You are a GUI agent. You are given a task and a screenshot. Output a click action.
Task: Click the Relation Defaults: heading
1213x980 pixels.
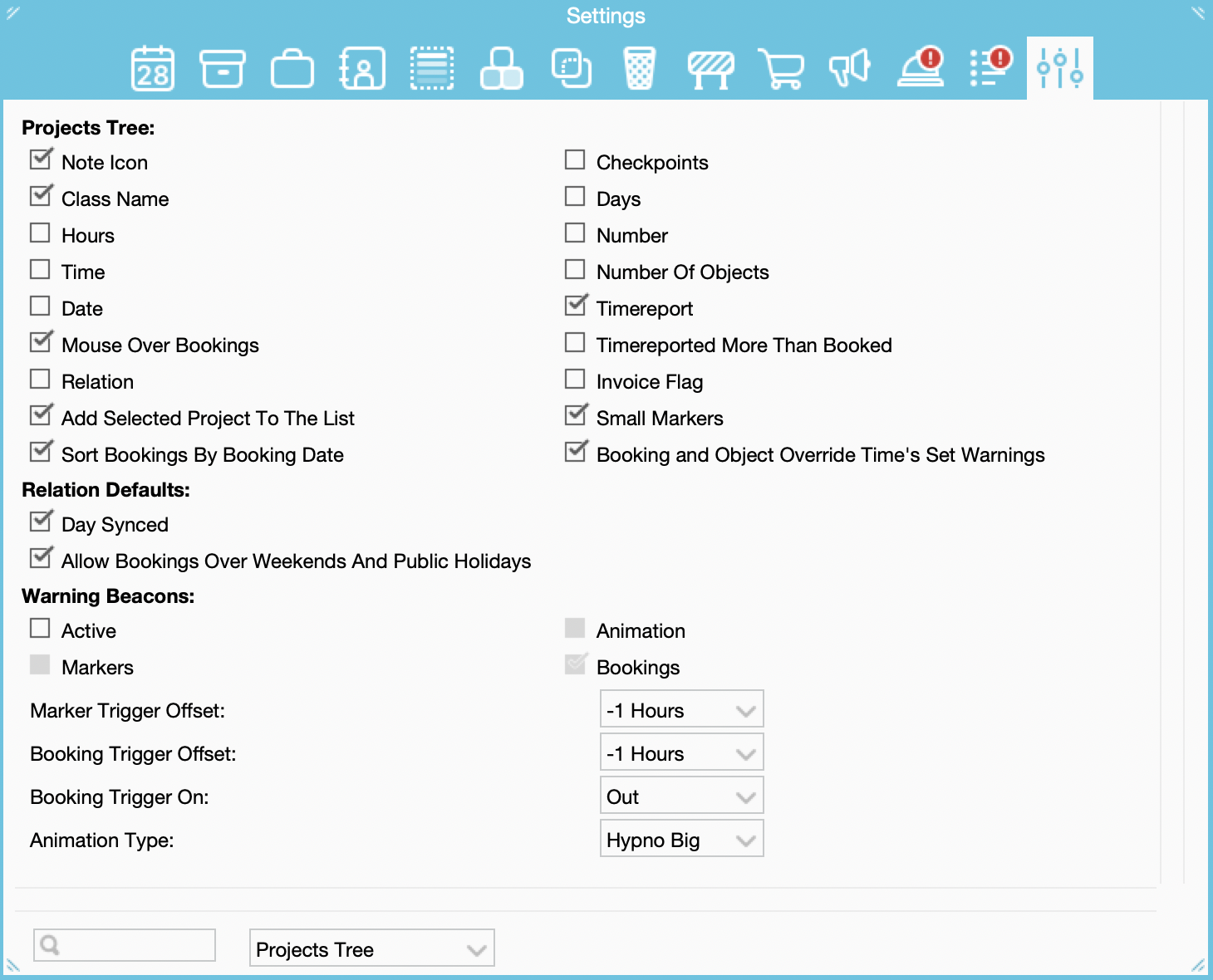coord(106,490)
